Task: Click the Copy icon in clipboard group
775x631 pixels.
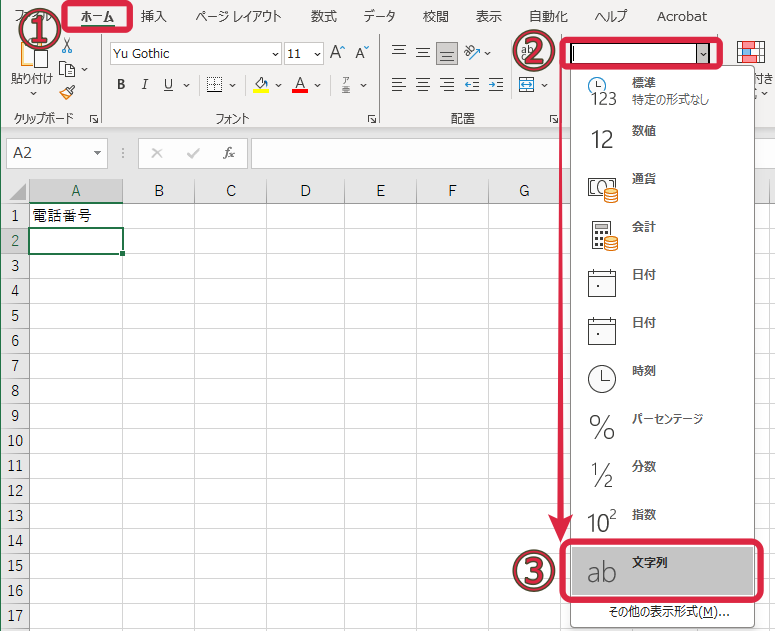Action: (67, 69)
